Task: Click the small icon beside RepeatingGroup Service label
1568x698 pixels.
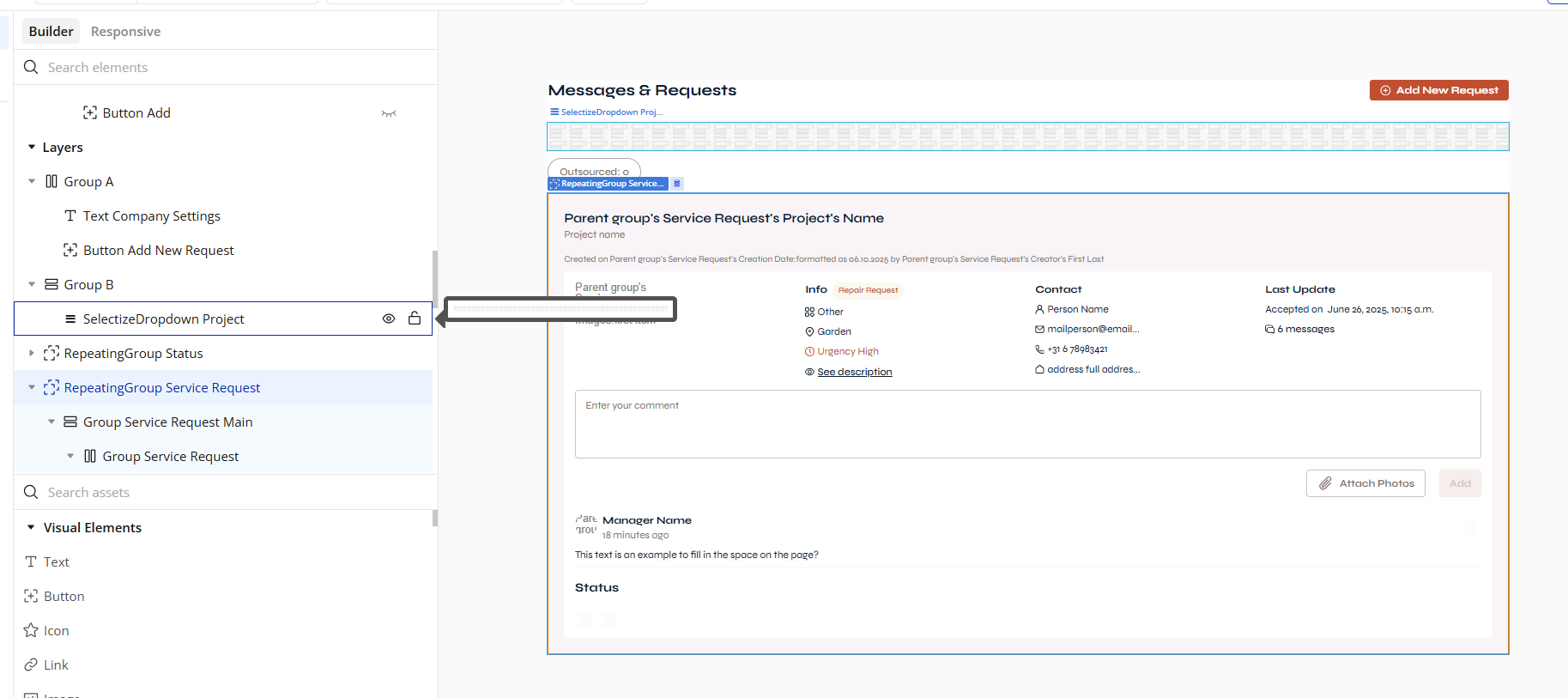Action: coord(677,184)
